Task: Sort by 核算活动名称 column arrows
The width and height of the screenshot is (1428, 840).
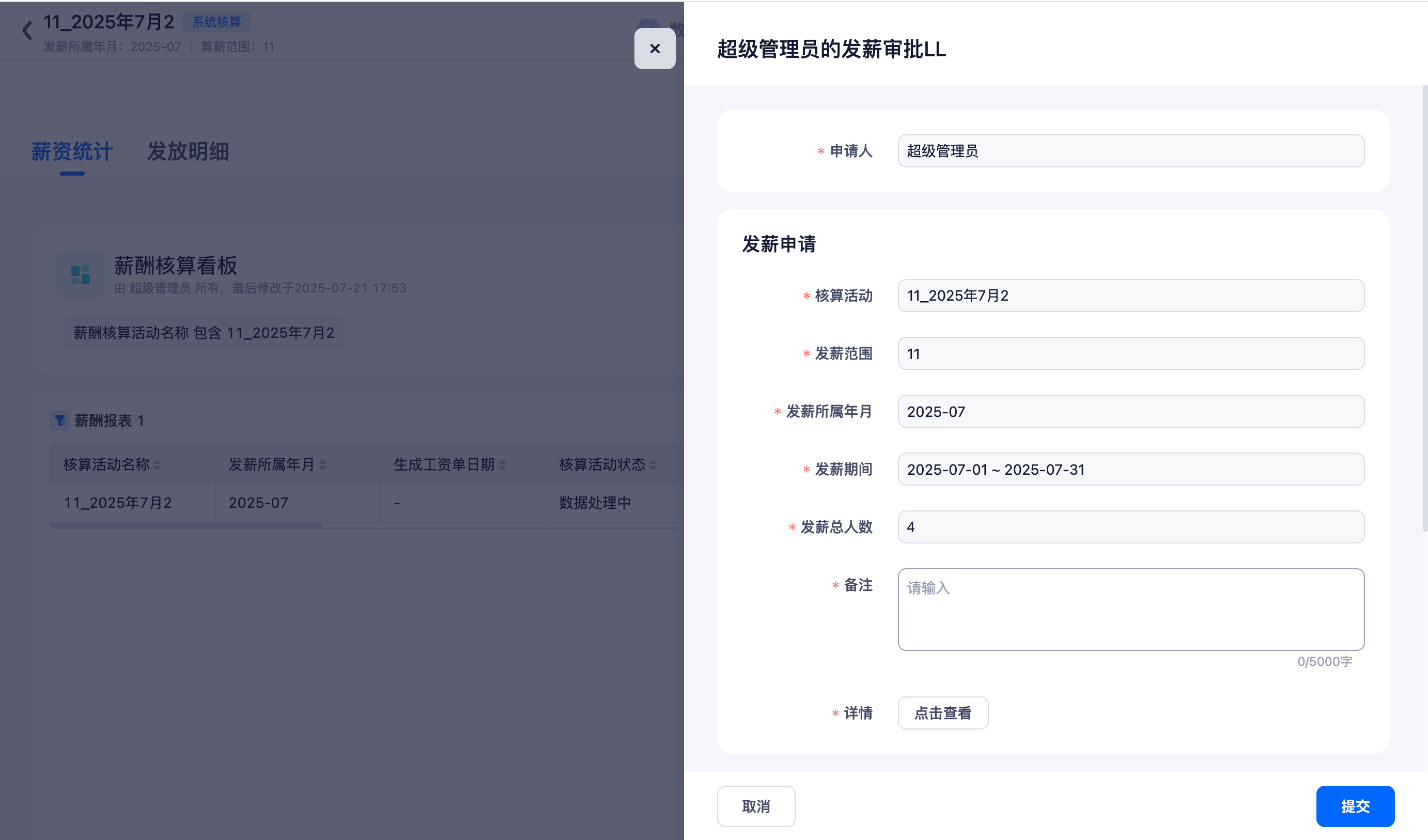Action: pos(157,465)
